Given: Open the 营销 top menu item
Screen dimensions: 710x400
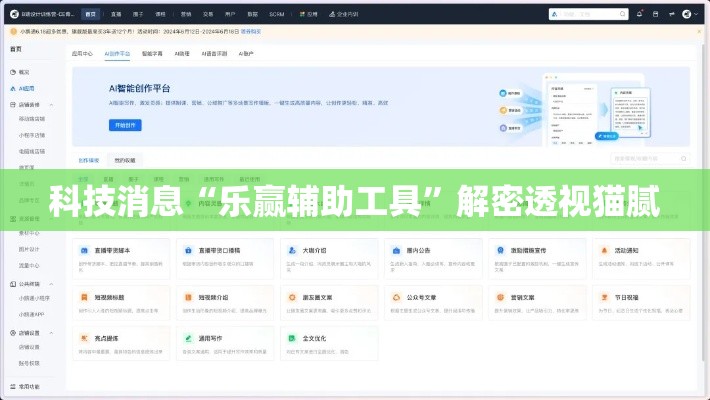Looking at the screenshot, I should click(x=186, y=14).
